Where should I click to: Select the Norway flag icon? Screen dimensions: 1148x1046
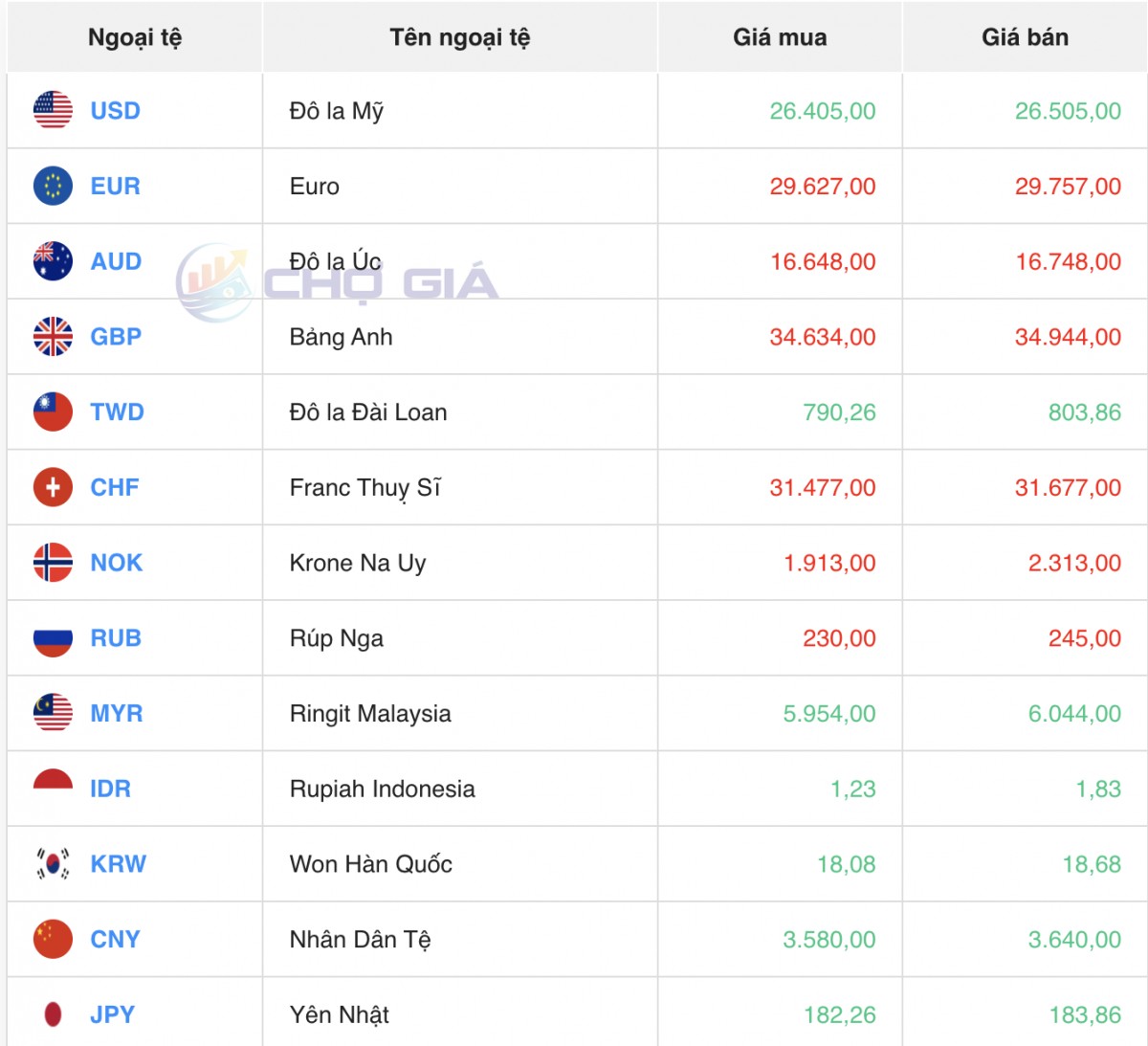click(x=53, y=563)
